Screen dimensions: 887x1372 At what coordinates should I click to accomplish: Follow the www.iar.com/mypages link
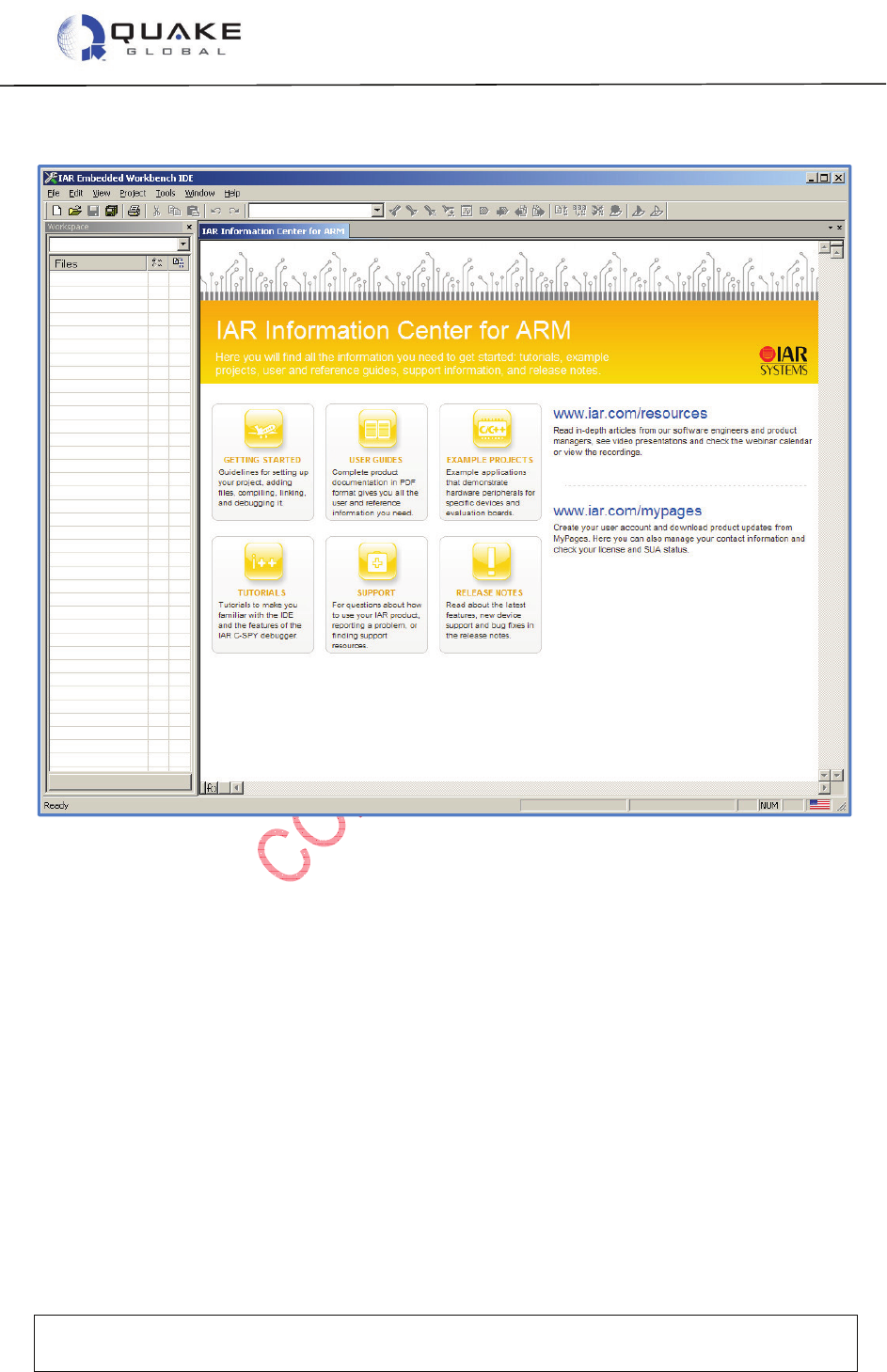tap(627, 511)
